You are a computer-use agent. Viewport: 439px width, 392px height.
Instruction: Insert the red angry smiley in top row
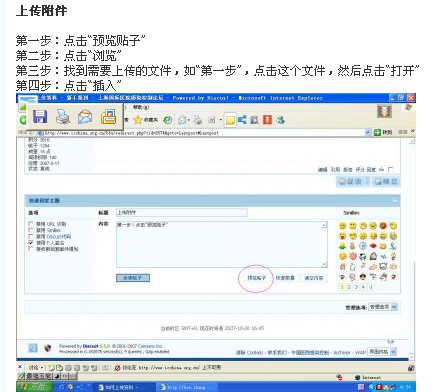(x=383, y=226)
